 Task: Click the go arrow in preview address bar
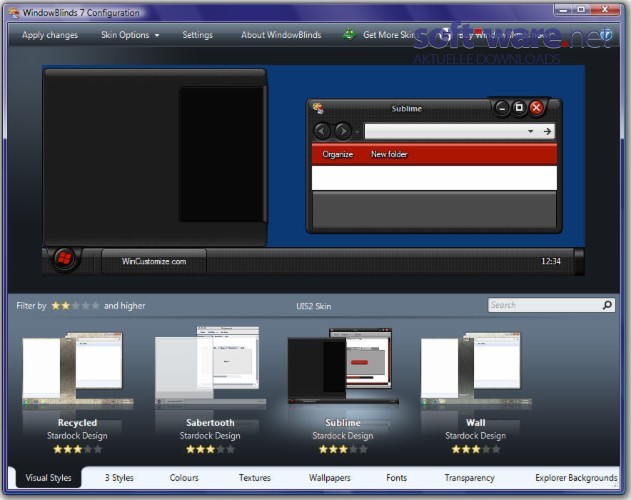coord(547,131)
